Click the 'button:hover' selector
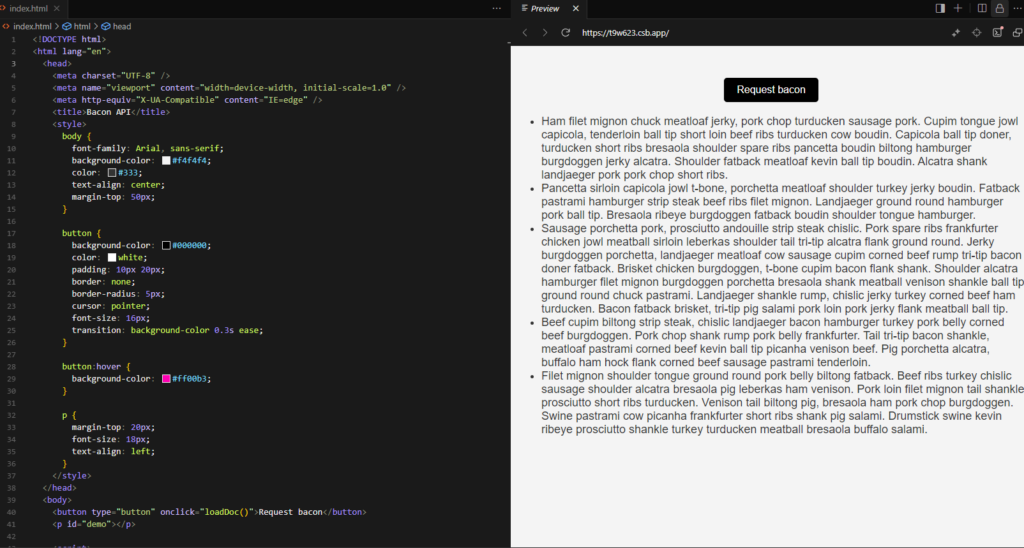 pos(91,366)
